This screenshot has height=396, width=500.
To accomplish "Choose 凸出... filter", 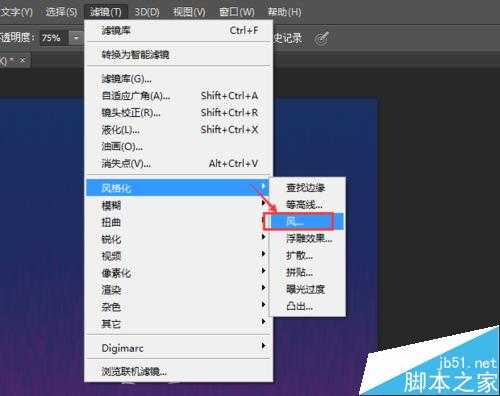I will 307,306.
